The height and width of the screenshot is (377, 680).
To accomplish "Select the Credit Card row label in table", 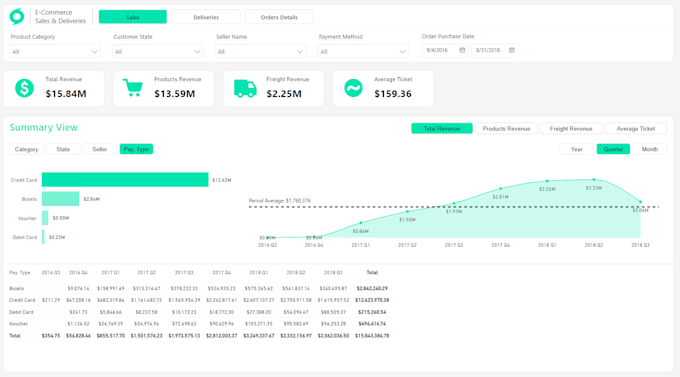I will pos(22,300).
